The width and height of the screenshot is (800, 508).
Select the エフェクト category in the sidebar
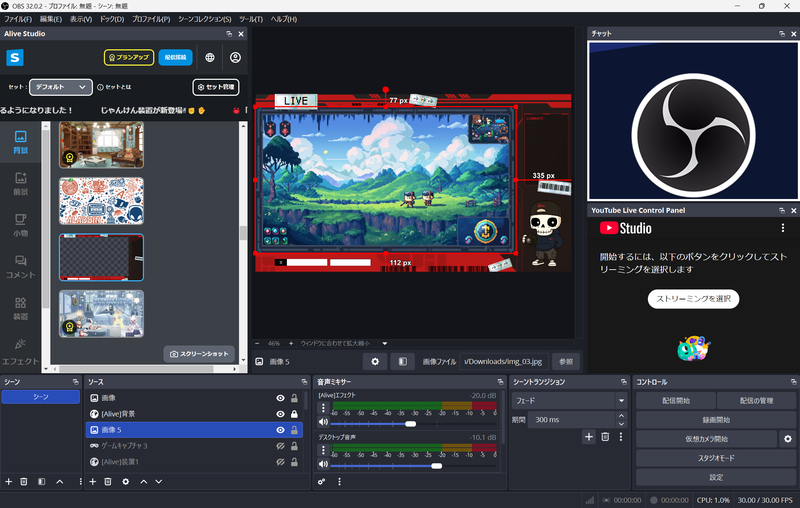coord(20,352)
